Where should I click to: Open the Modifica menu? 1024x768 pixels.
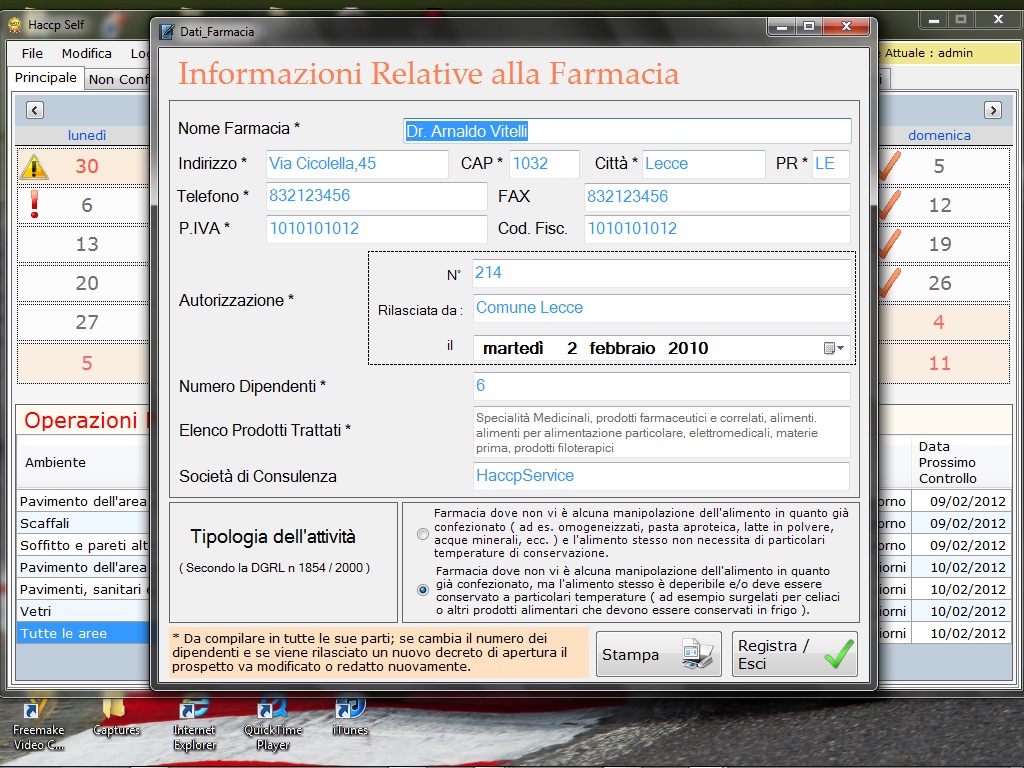pyautogui.click(x=86, y=53)
